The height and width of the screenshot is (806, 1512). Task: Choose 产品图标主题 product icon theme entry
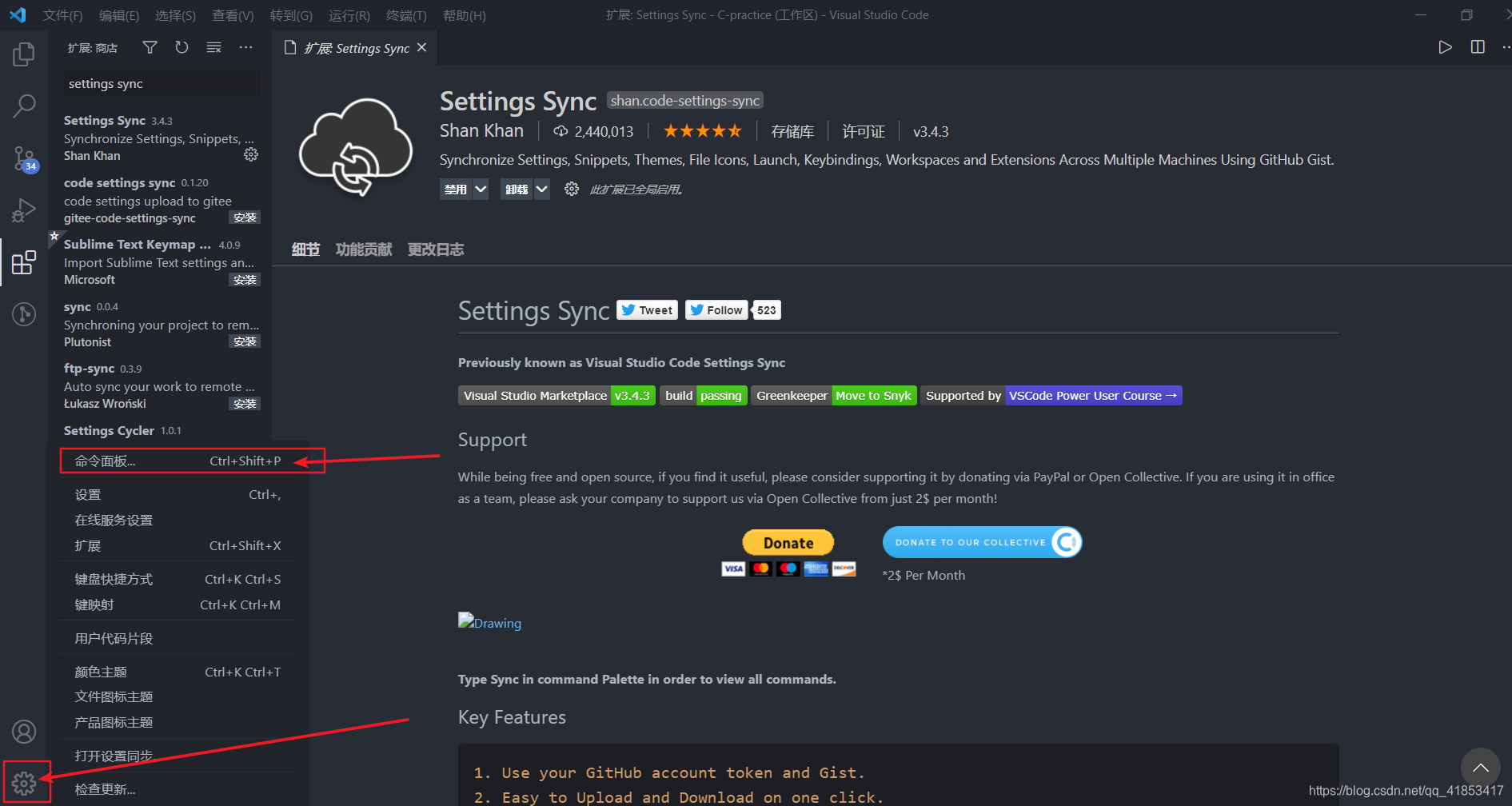click(x=178, y=723)
